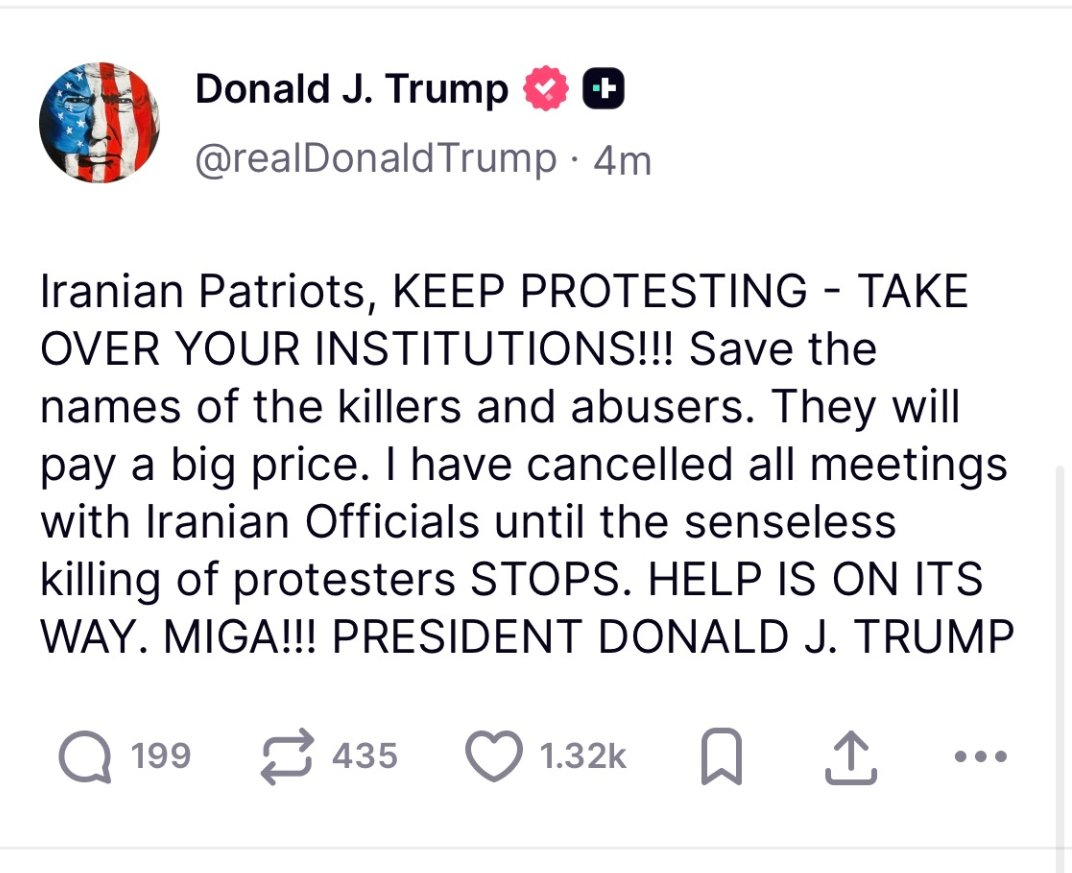
Task: Tap the share upload arrow icon
Action: pos(850,759)
